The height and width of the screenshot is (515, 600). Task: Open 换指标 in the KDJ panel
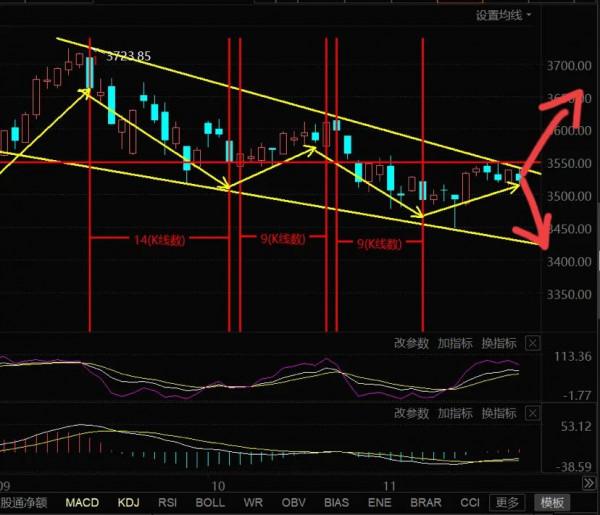click(x=498, y=343)
